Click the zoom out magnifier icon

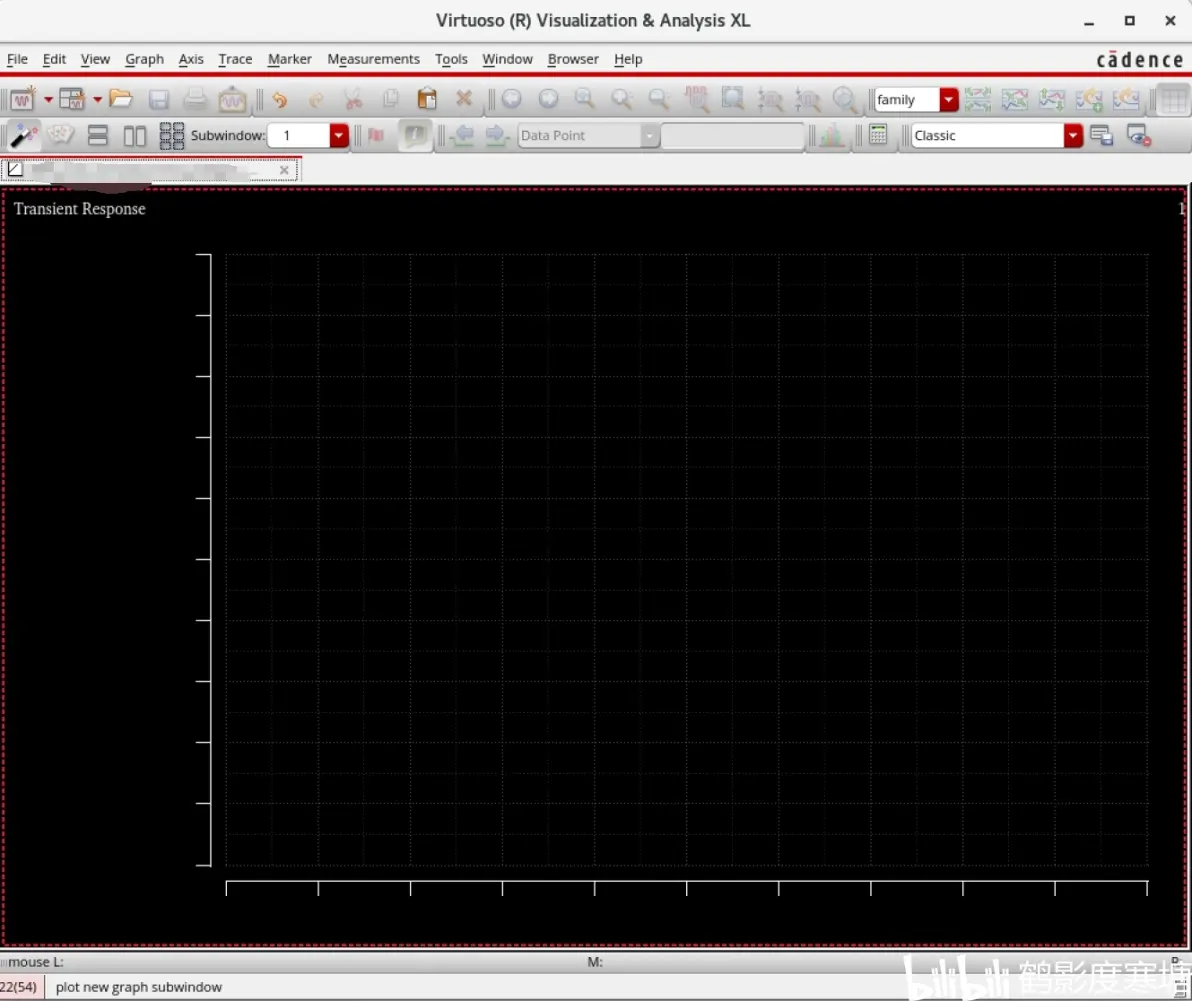pyautogui.click(x=659, y=99)
